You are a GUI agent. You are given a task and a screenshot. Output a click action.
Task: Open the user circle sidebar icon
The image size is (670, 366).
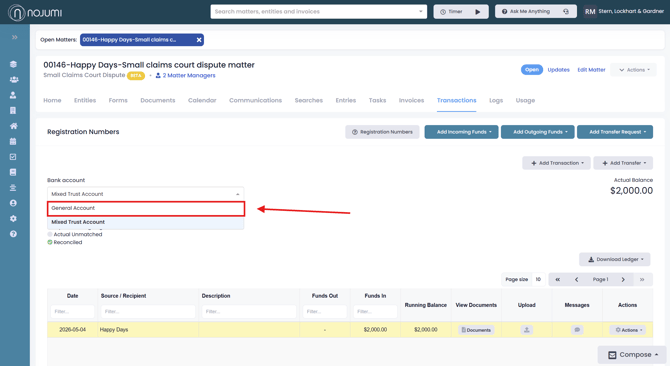click(x=13, y=203)
